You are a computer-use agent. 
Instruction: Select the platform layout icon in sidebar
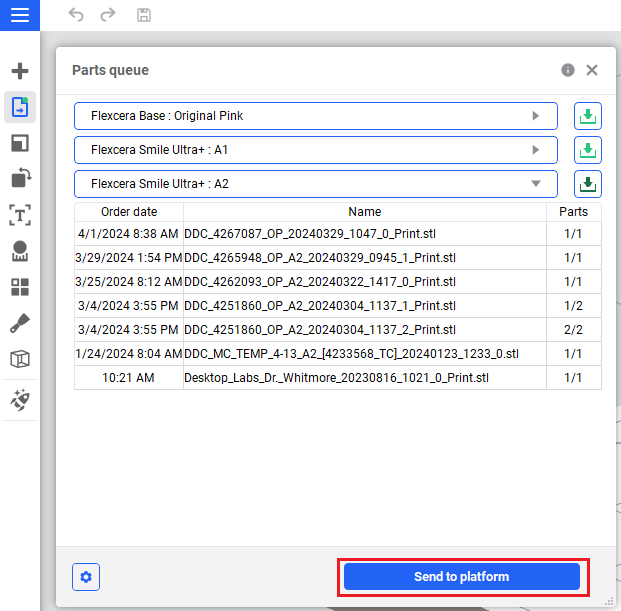click(20, 143)
